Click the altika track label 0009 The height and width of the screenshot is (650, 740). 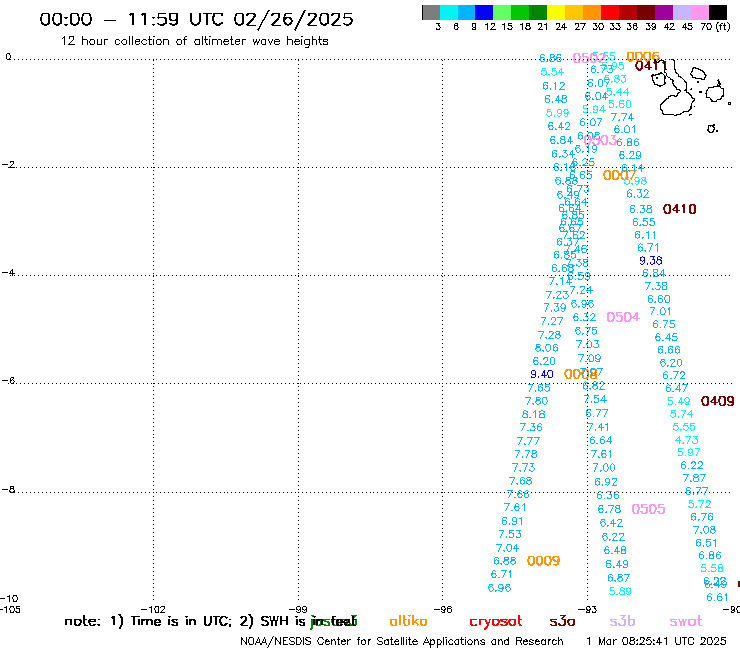(x=543, y=561)
